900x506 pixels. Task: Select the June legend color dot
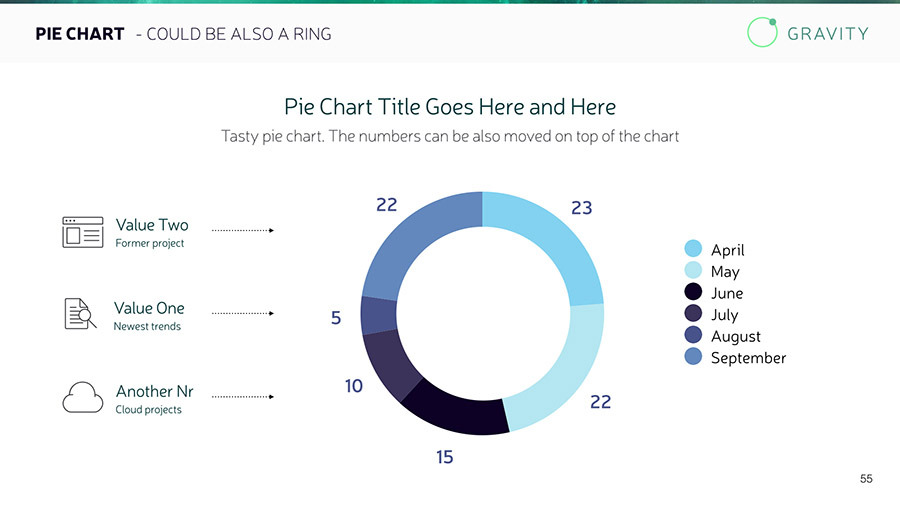click(x=693, y=292)
